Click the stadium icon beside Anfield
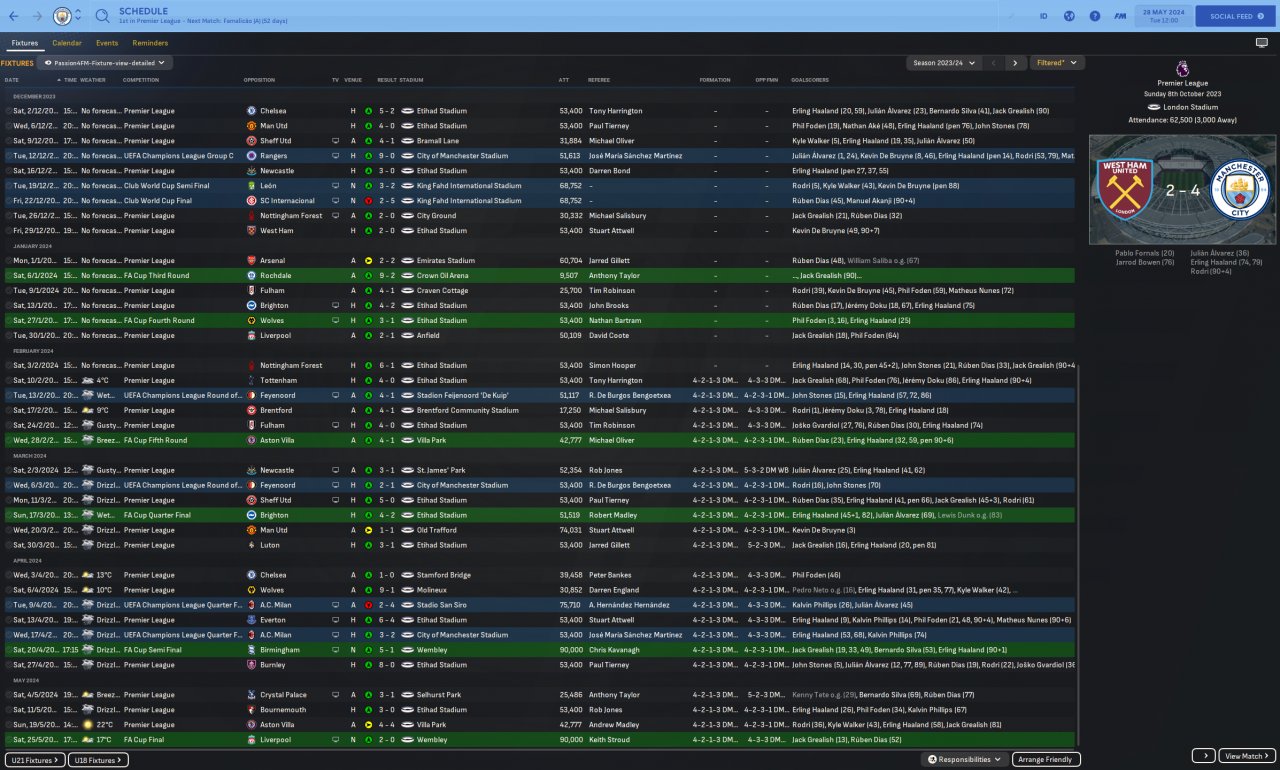Viewport: 1280px width, 770px height. point(407,335)
